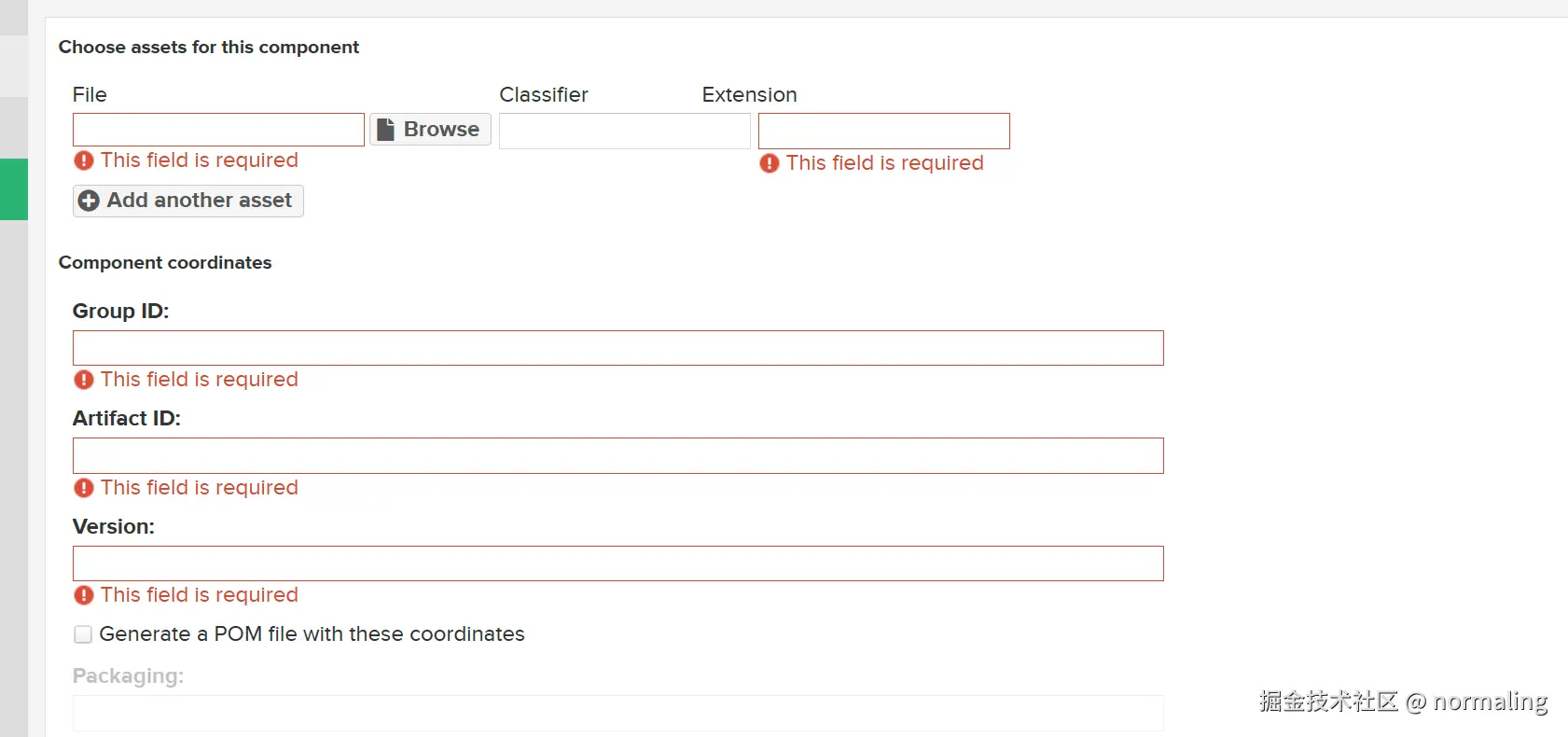Image resolution: width=1568 pixels, height=737 pixels.
Task: Add another asset to the component
Action: point(187,201)
